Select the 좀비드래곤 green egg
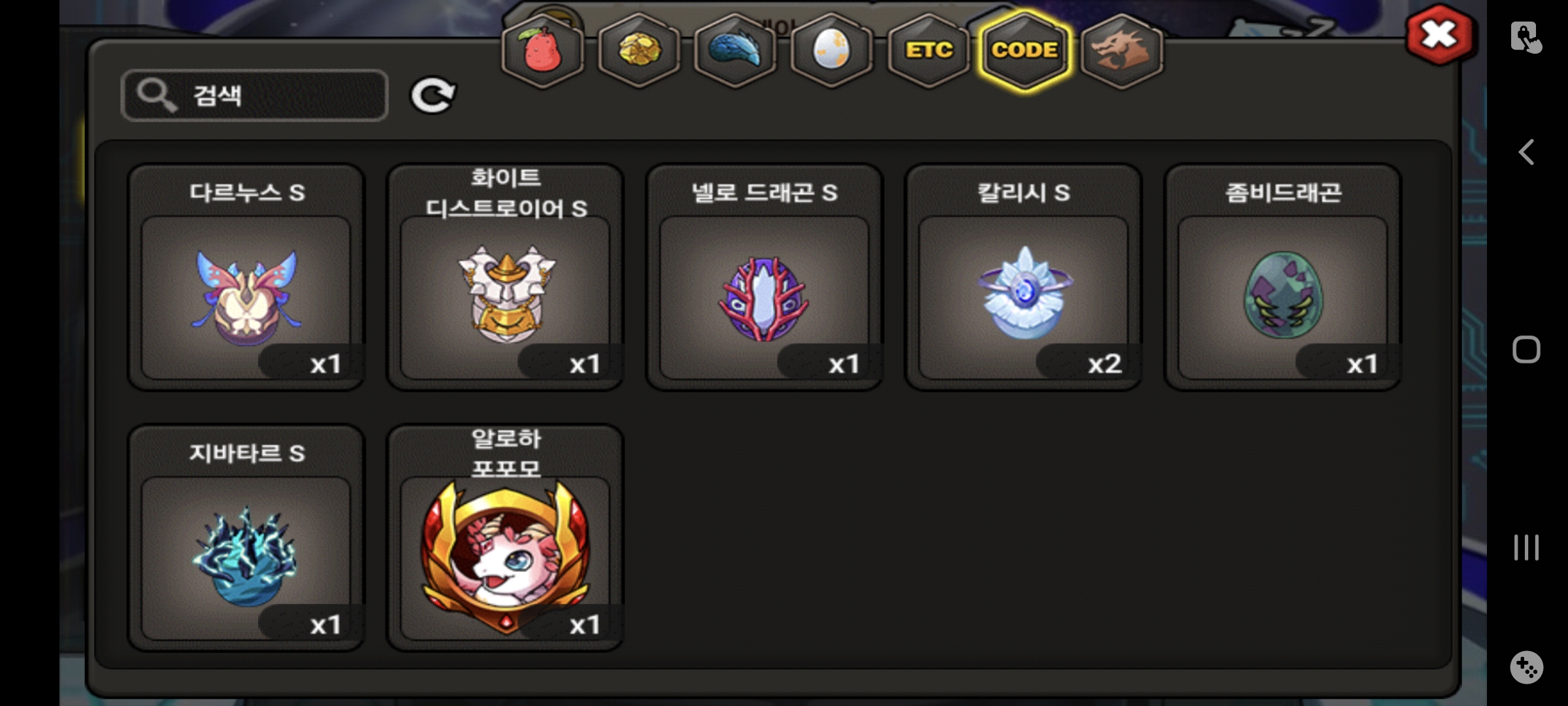The width and height of the screenshot is (1568, 706). coord(1282,277)
